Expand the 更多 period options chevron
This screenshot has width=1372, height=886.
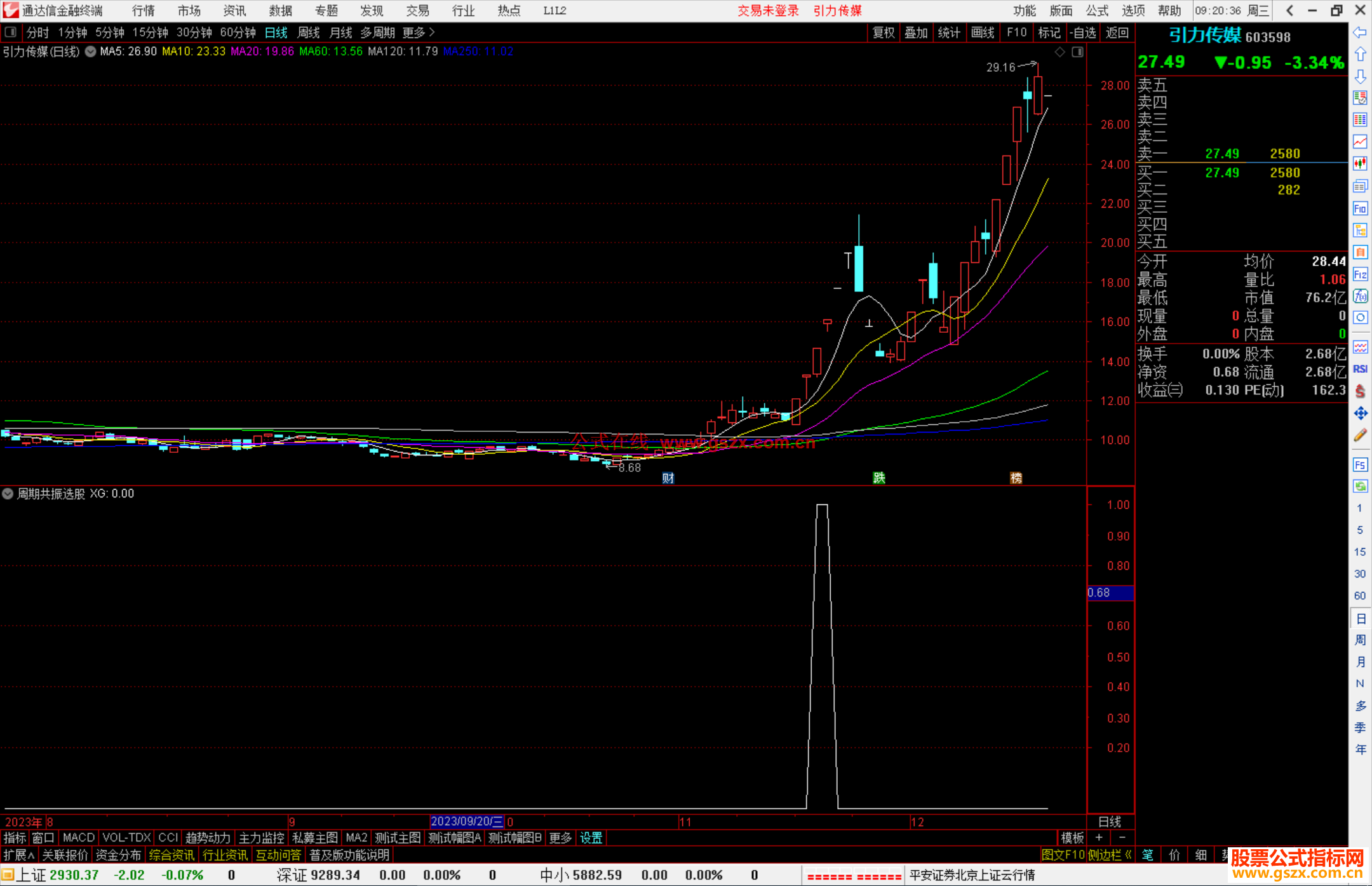[x=432, y=32]
